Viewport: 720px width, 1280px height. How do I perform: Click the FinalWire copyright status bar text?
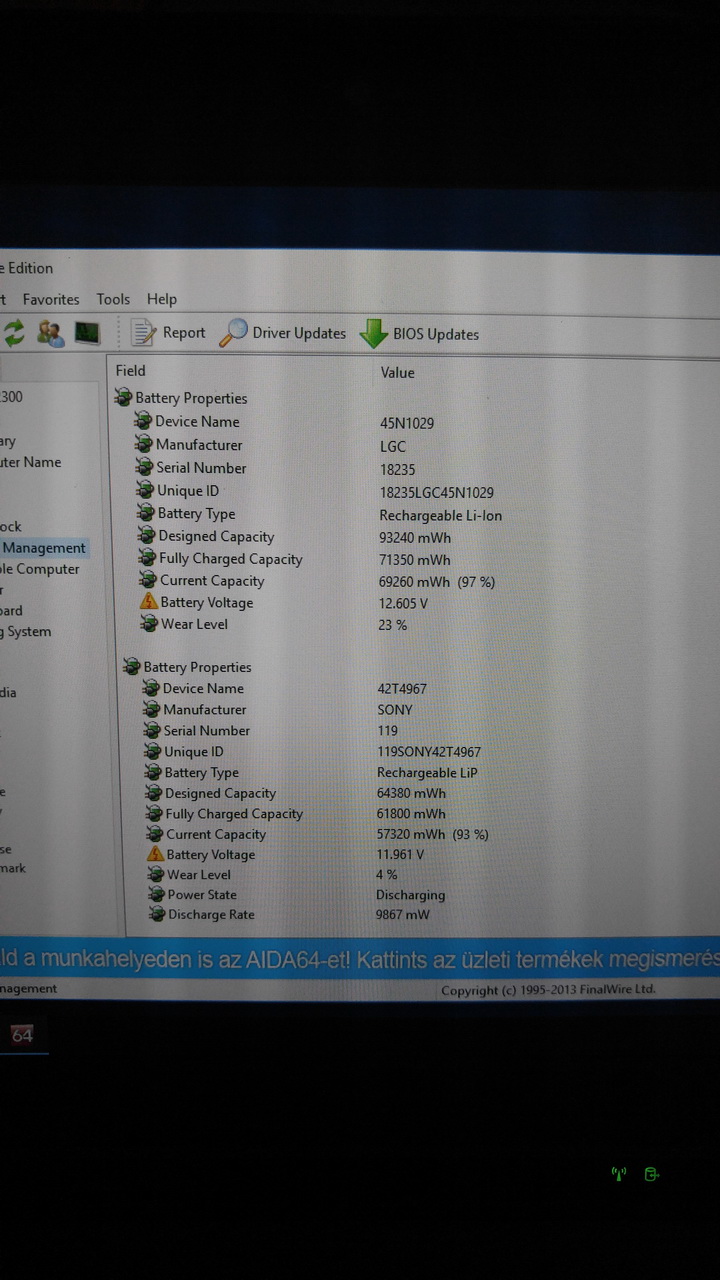(x=548, y=990)
